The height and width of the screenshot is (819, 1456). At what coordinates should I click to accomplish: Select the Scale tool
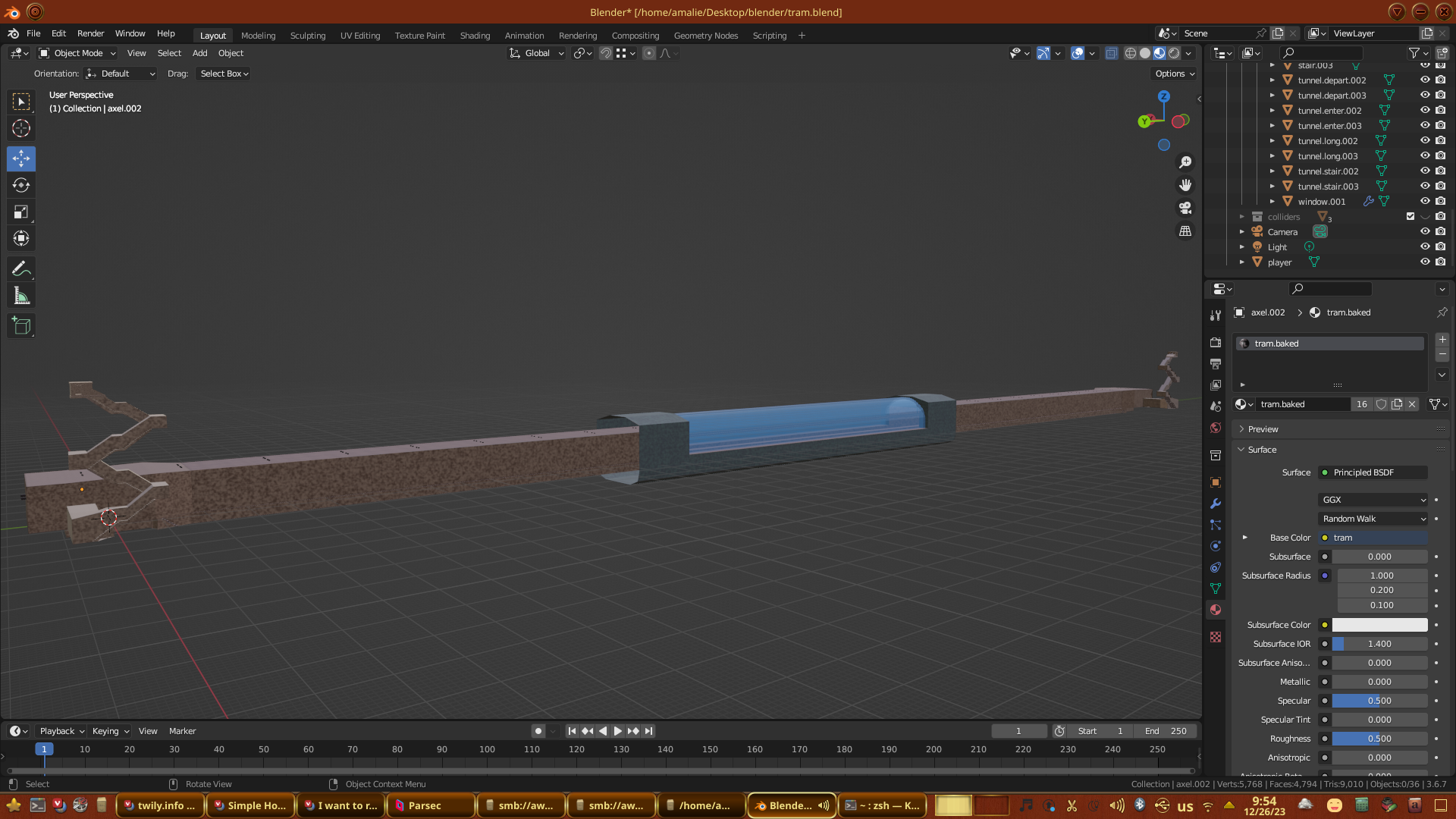pos(21,212)
